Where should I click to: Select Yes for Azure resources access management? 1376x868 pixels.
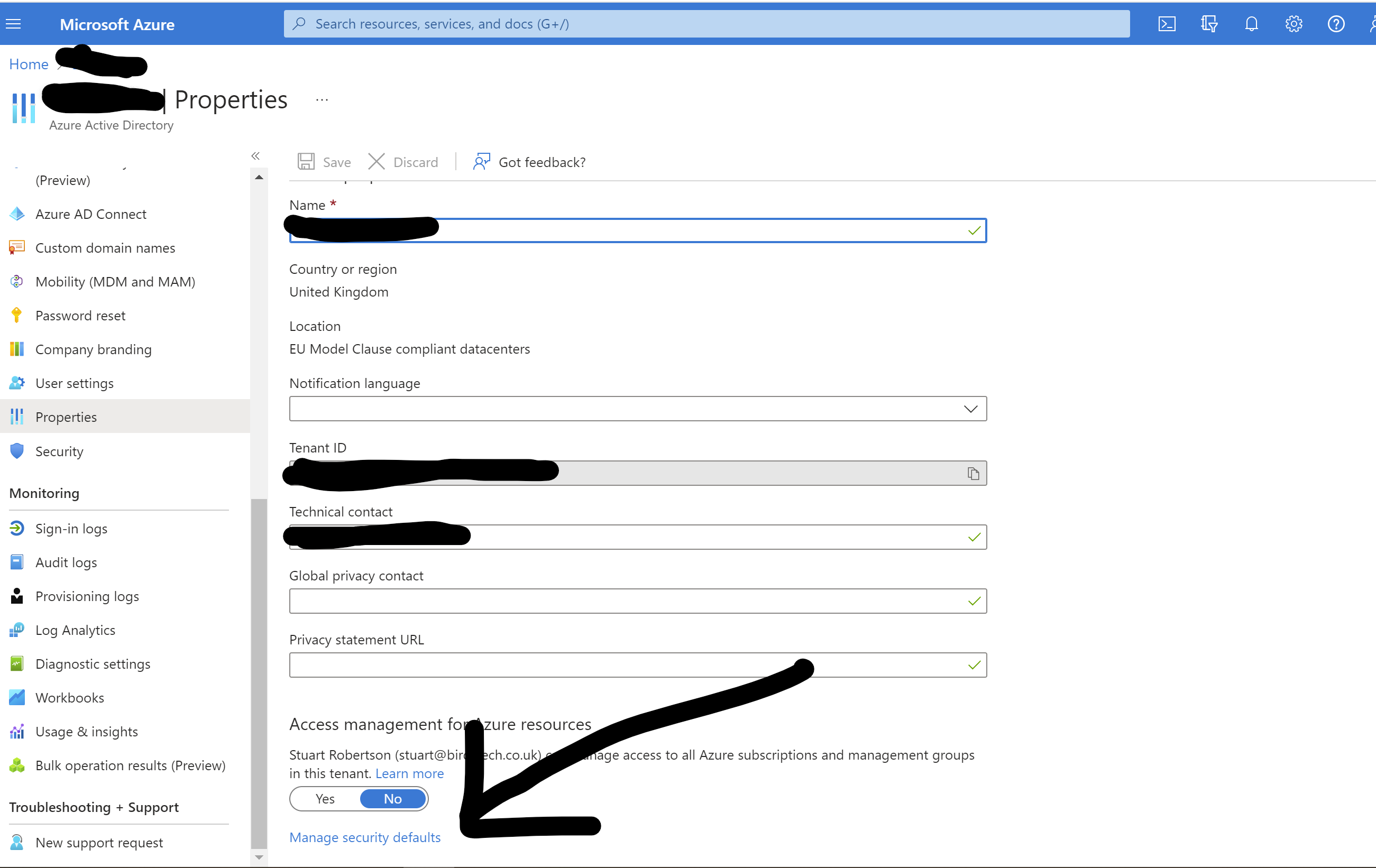325,799
